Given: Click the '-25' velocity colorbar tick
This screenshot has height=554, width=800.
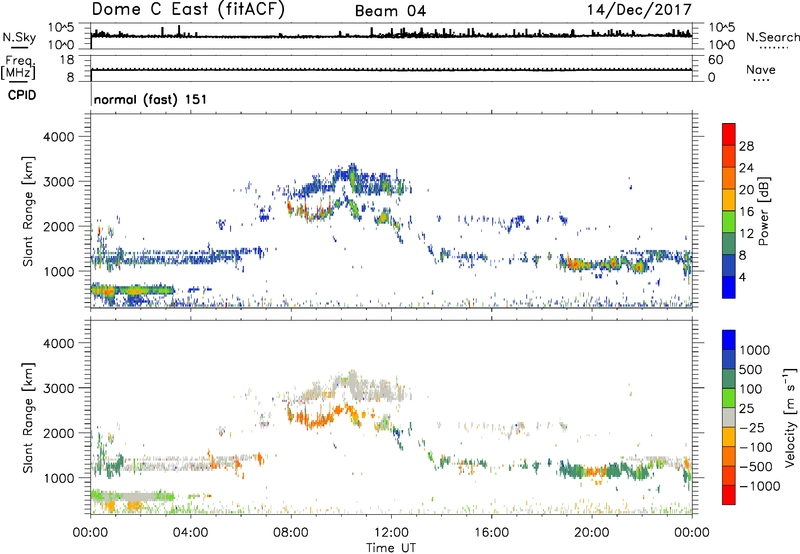Looking at the screenshot, I should pyautogui.click(x=752, y=427).
